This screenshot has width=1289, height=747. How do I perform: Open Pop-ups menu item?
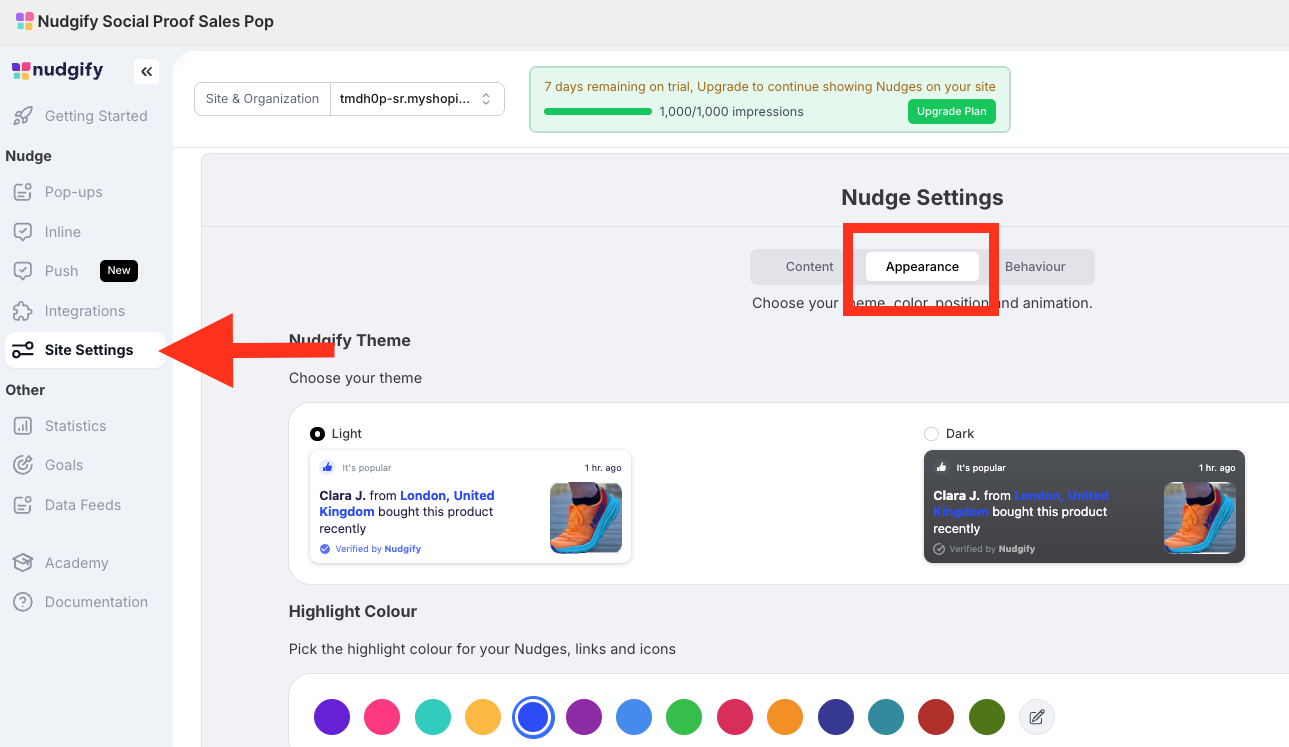point(86,192)
